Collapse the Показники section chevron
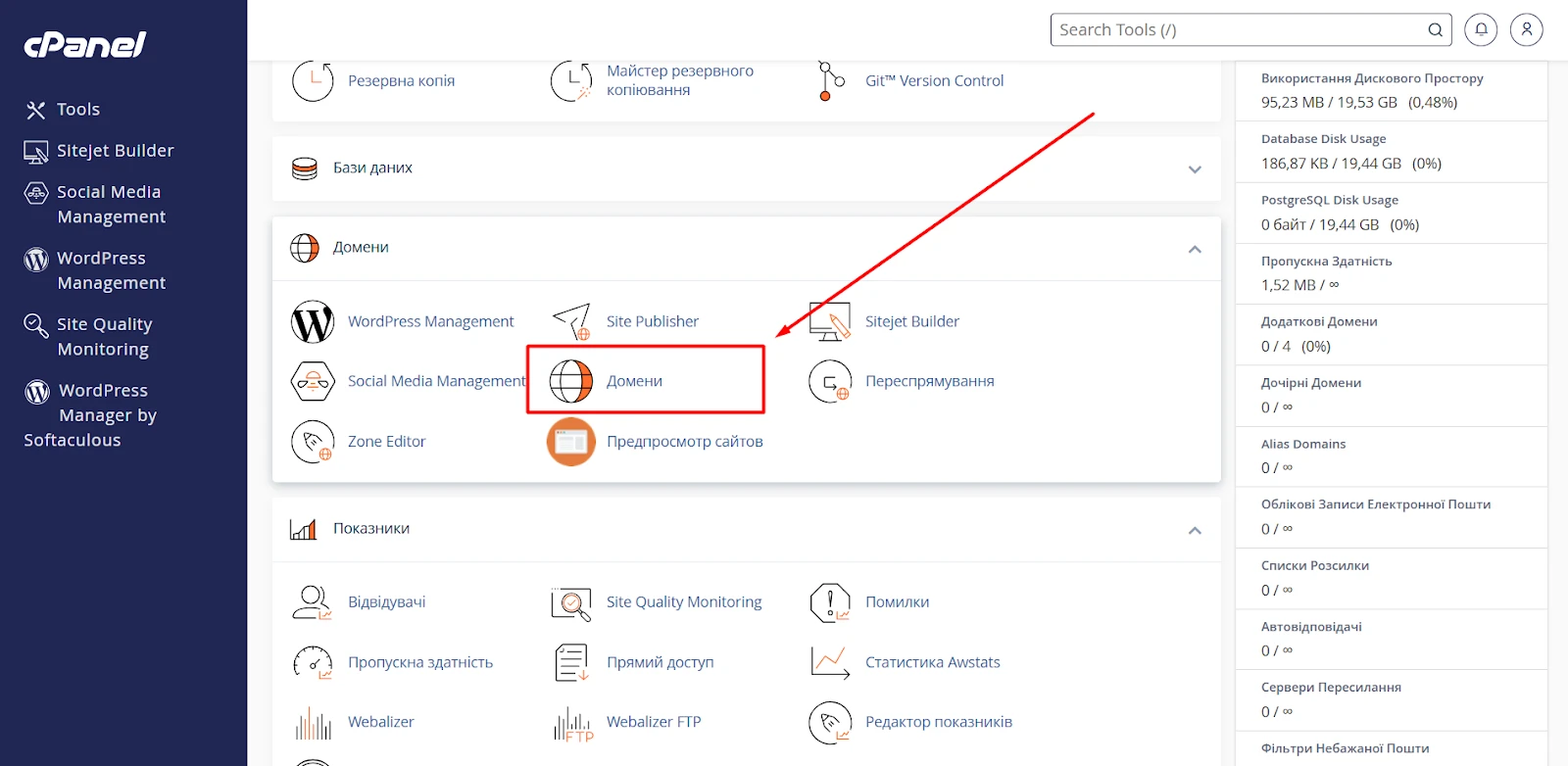Image resolution: width=1568 pixels, height=766 pixels. [x=1195, y=530]
